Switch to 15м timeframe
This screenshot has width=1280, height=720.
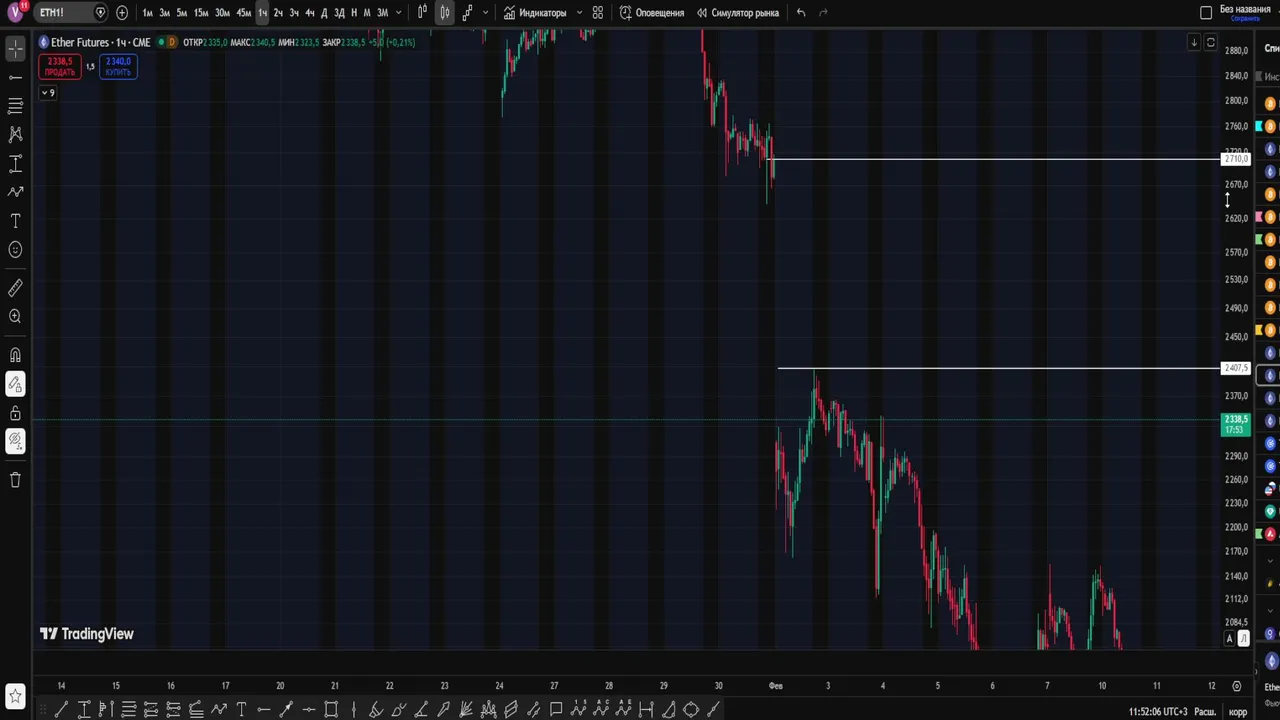pos(201,13)
